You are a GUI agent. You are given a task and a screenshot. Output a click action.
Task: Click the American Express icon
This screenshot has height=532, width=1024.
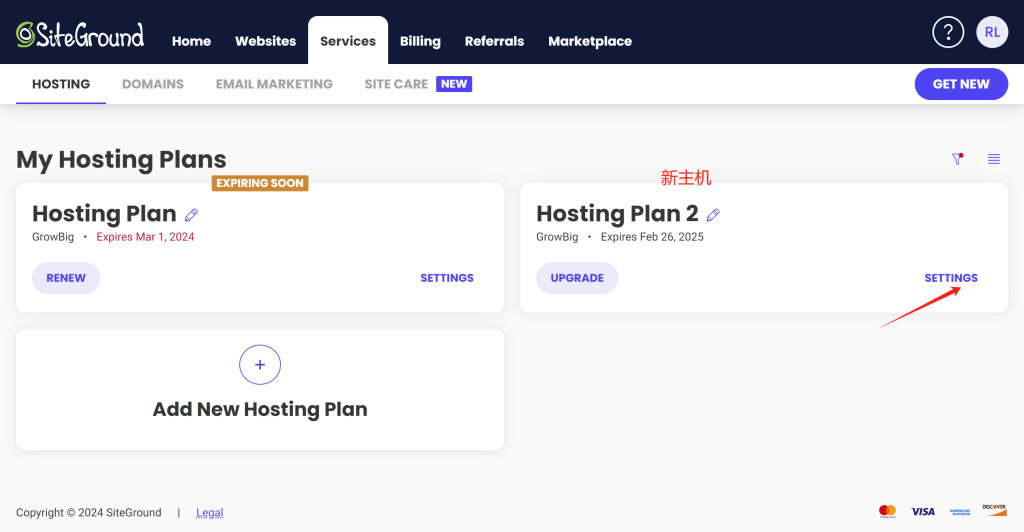pos(960,512)
